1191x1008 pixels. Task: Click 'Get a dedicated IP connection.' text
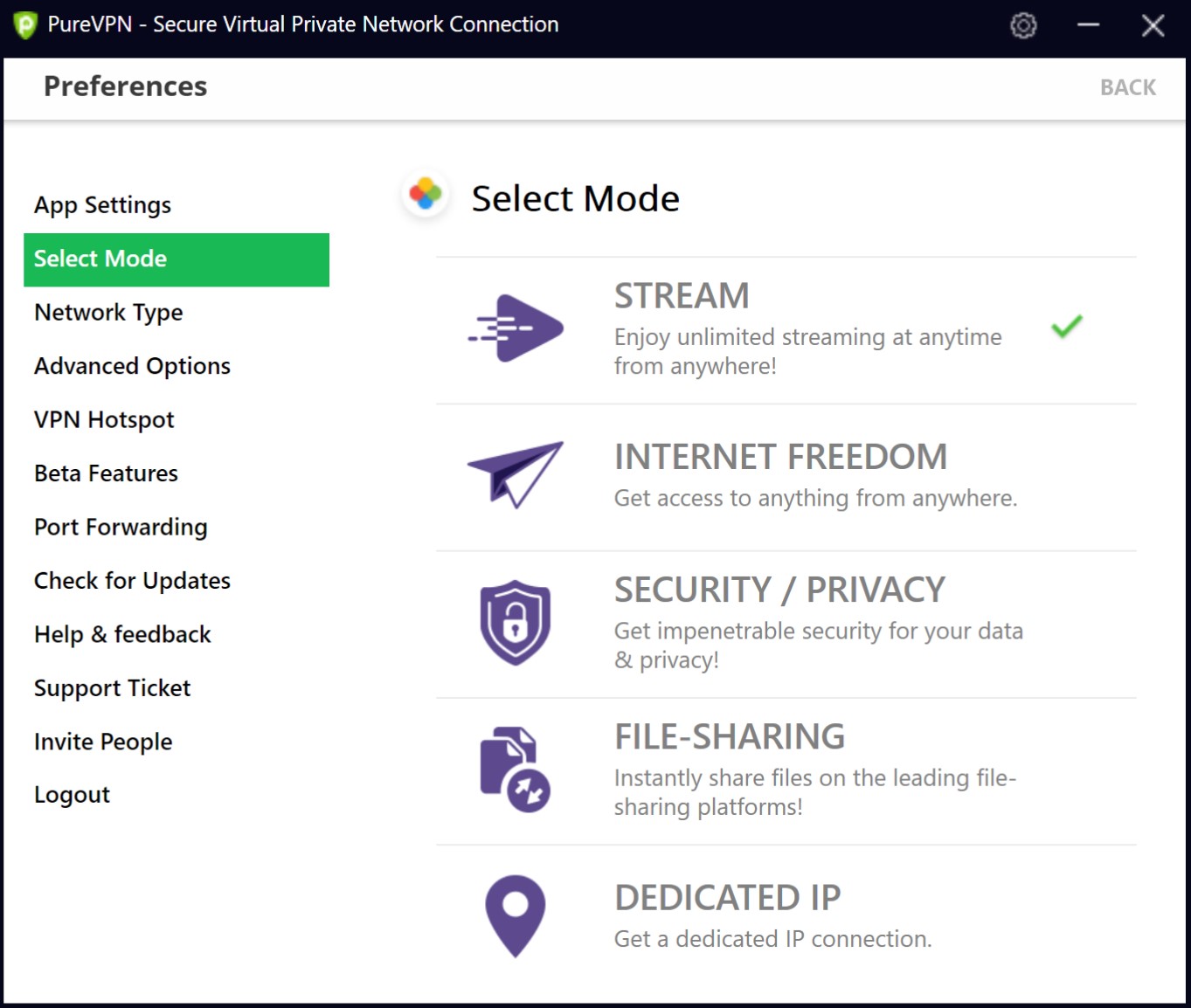[x=772, y=939]
